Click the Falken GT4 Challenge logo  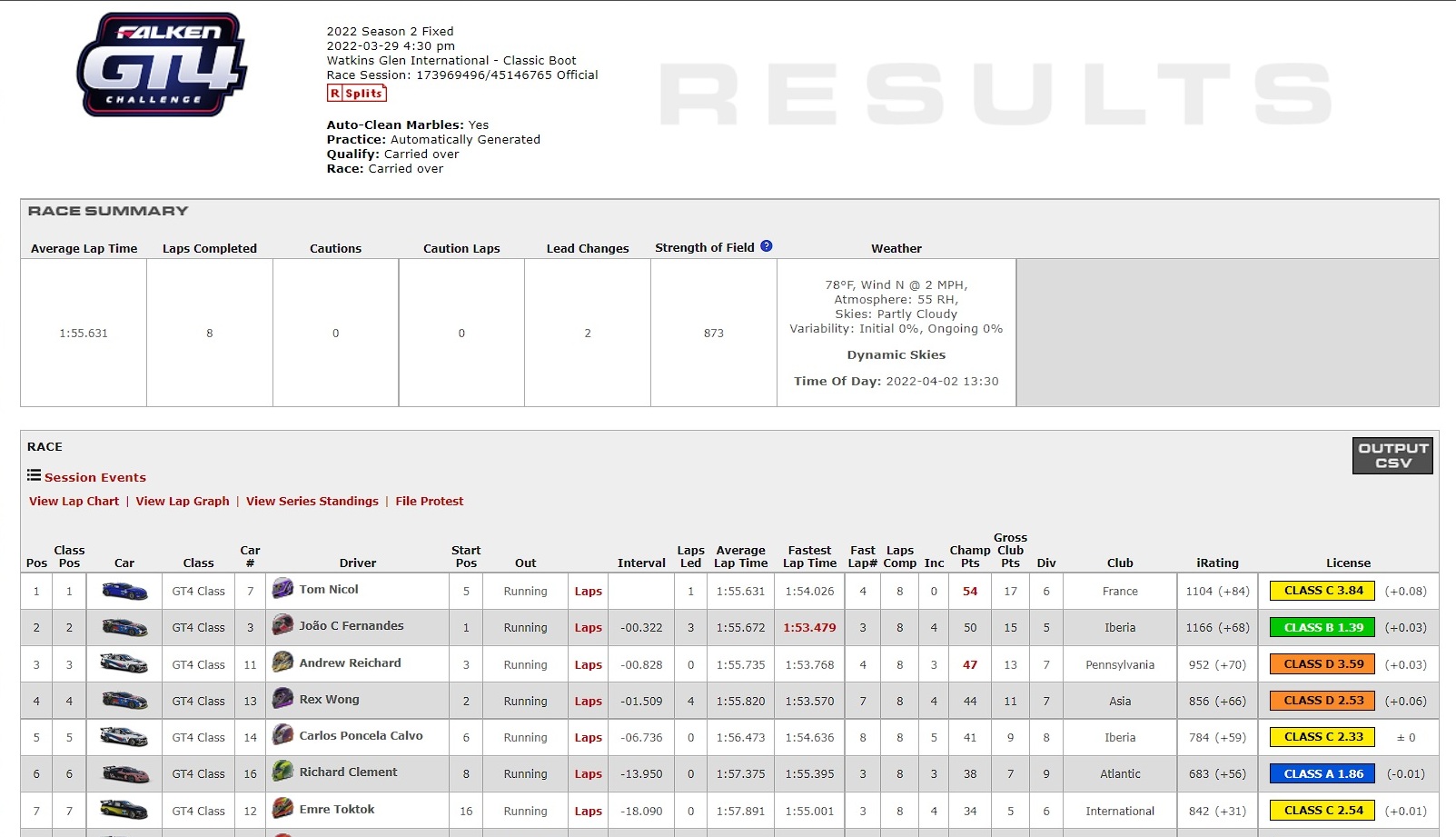coord(162,65)
